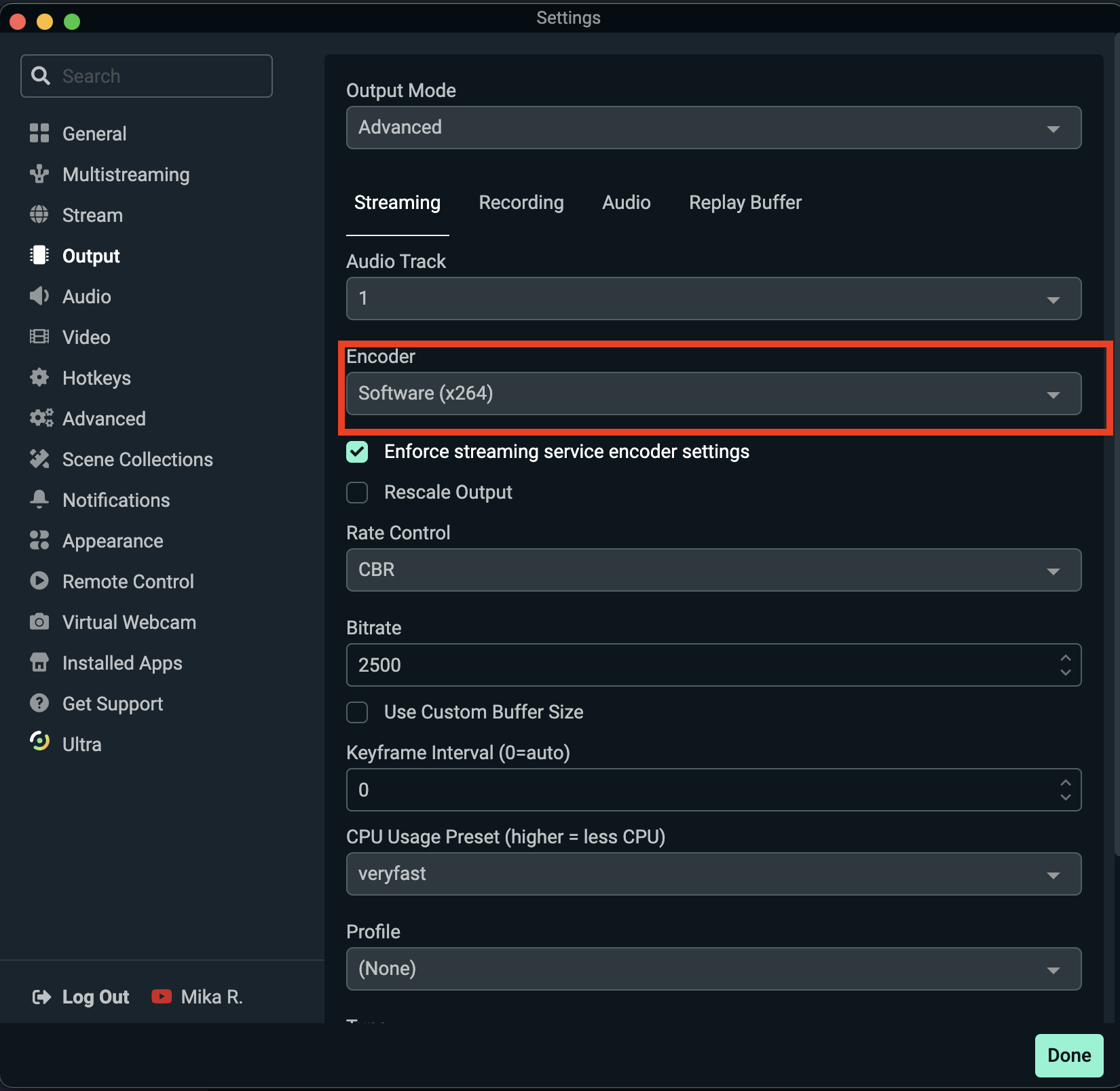Enable the Rescale Output checkbox
Viewport: 1120px width, 1091px height.
coord(357,493)
